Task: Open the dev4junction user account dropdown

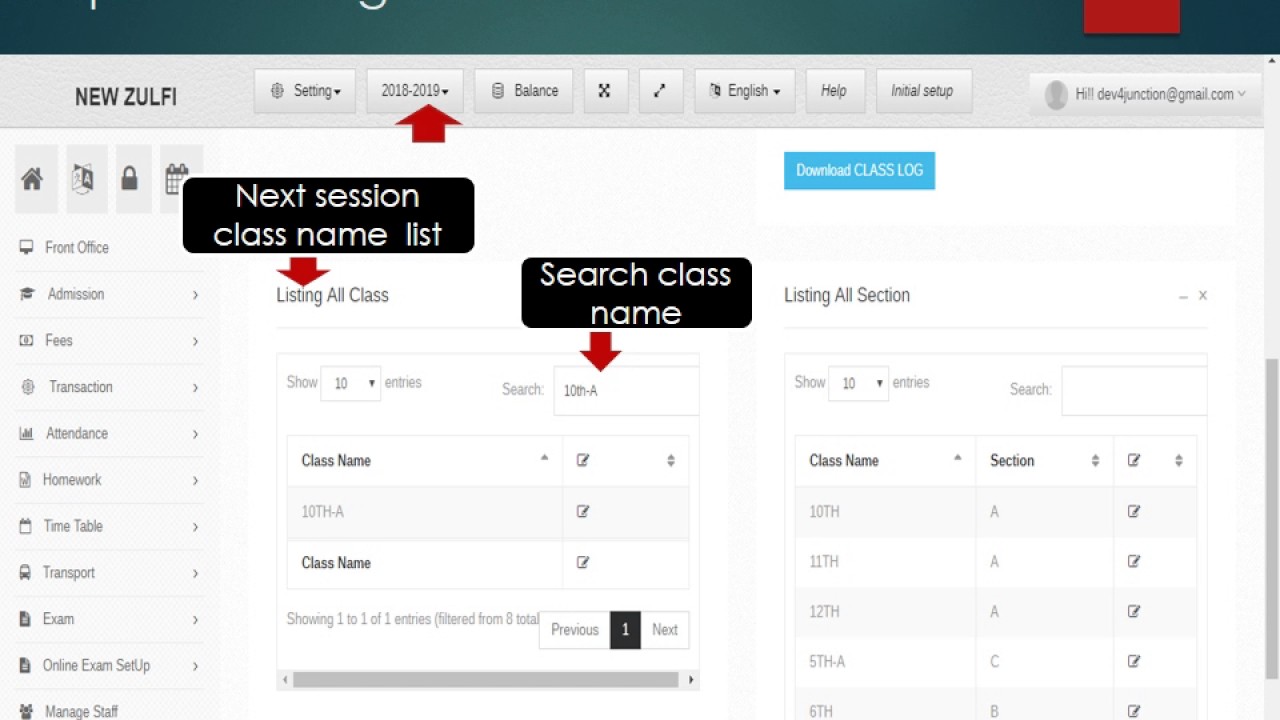Action: (x=1146, y=94)
